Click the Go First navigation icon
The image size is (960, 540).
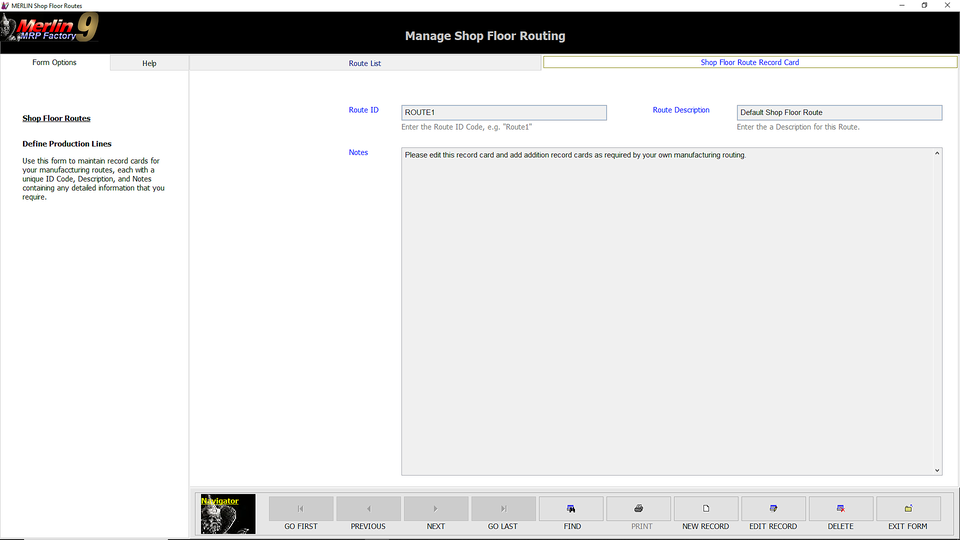click(301, 509)
